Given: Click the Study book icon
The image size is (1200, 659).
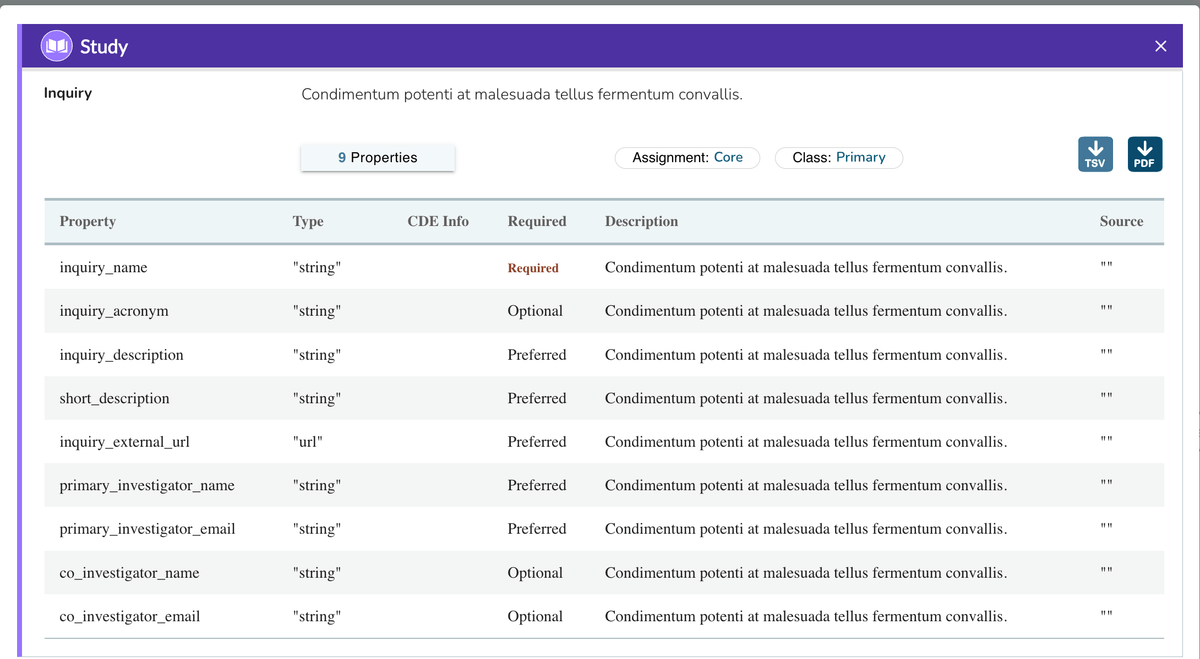Looking at the screenshot, I should (57, 46).
